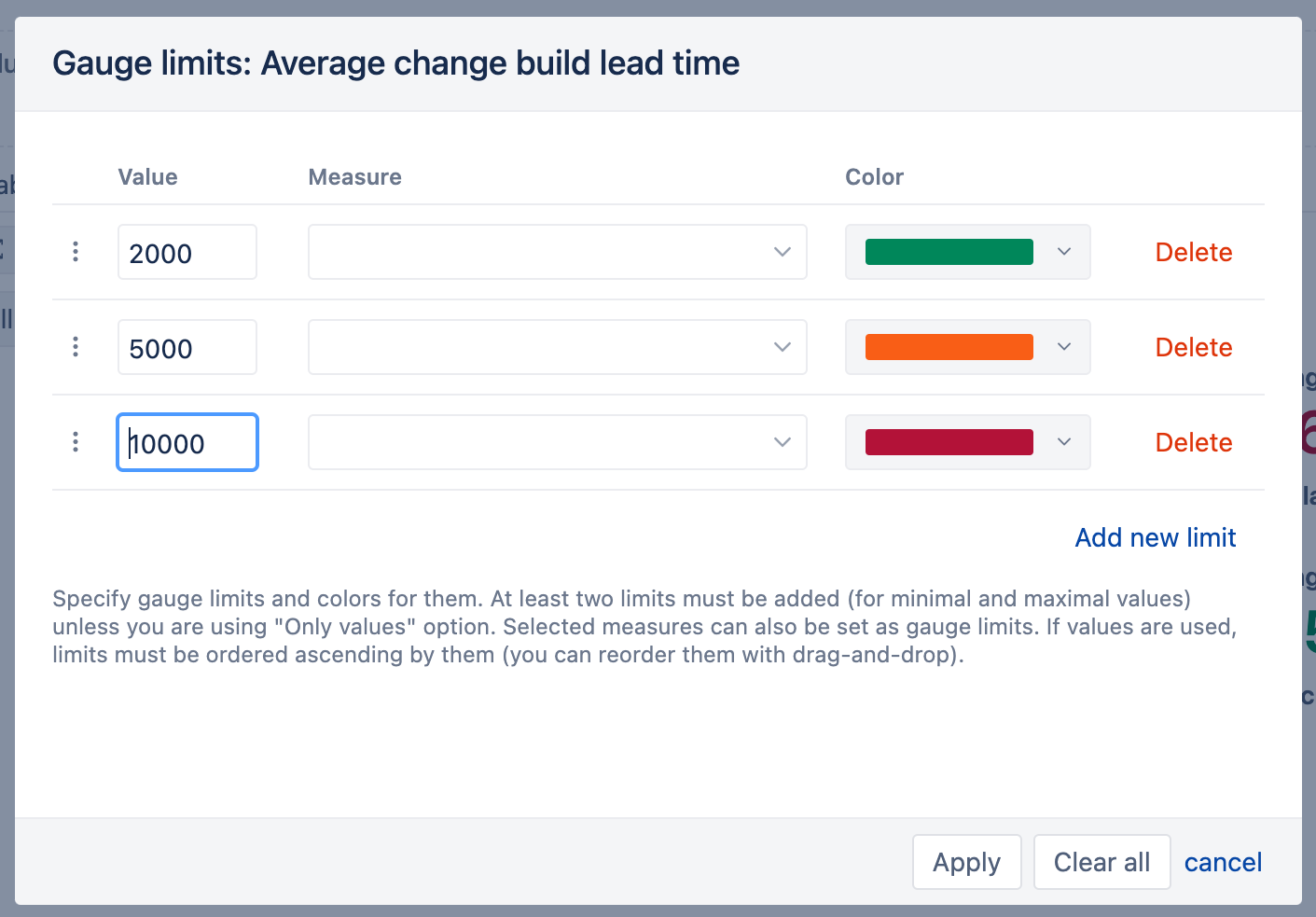
Task: Expand the orange color picker dropdown
Action: click(x=1064, y=347)
